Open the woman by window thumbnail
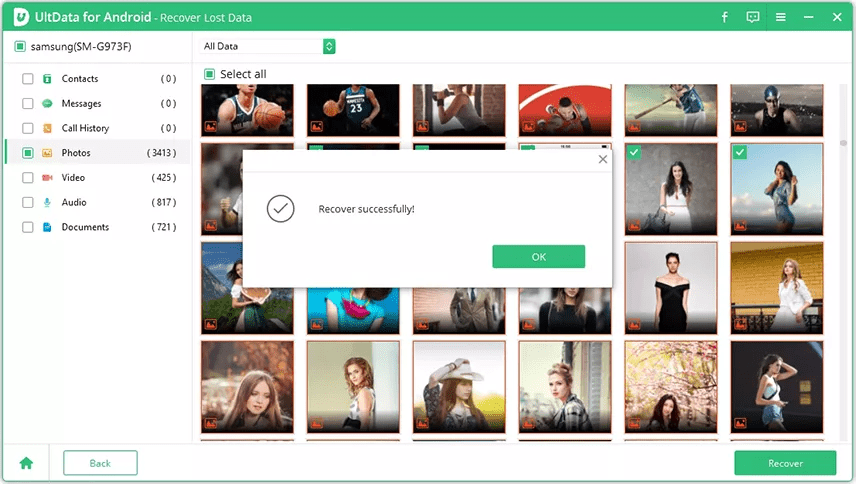856x484 pixels. [353, 387]
